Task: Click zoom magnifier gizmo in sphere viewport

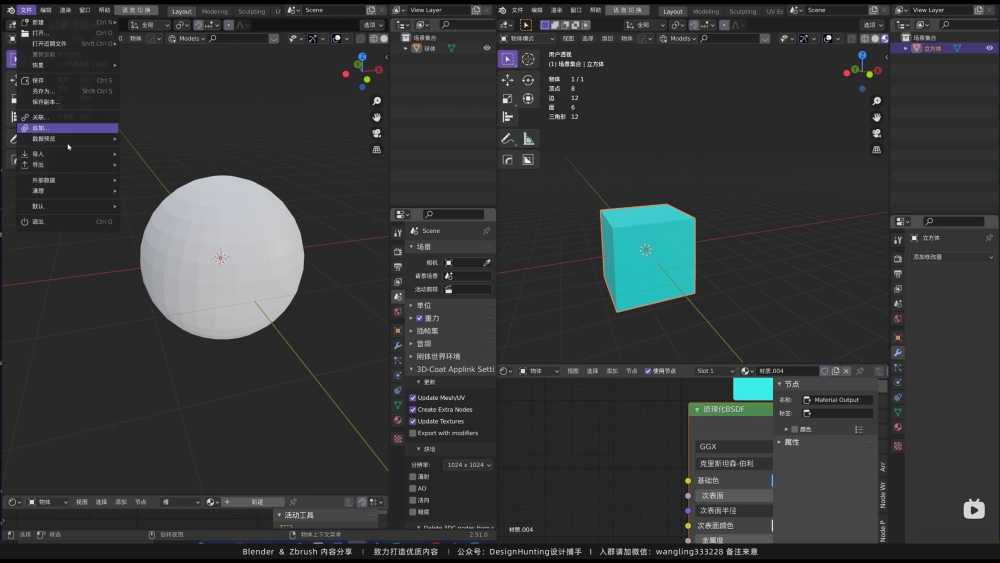Action: click(377, 101)
